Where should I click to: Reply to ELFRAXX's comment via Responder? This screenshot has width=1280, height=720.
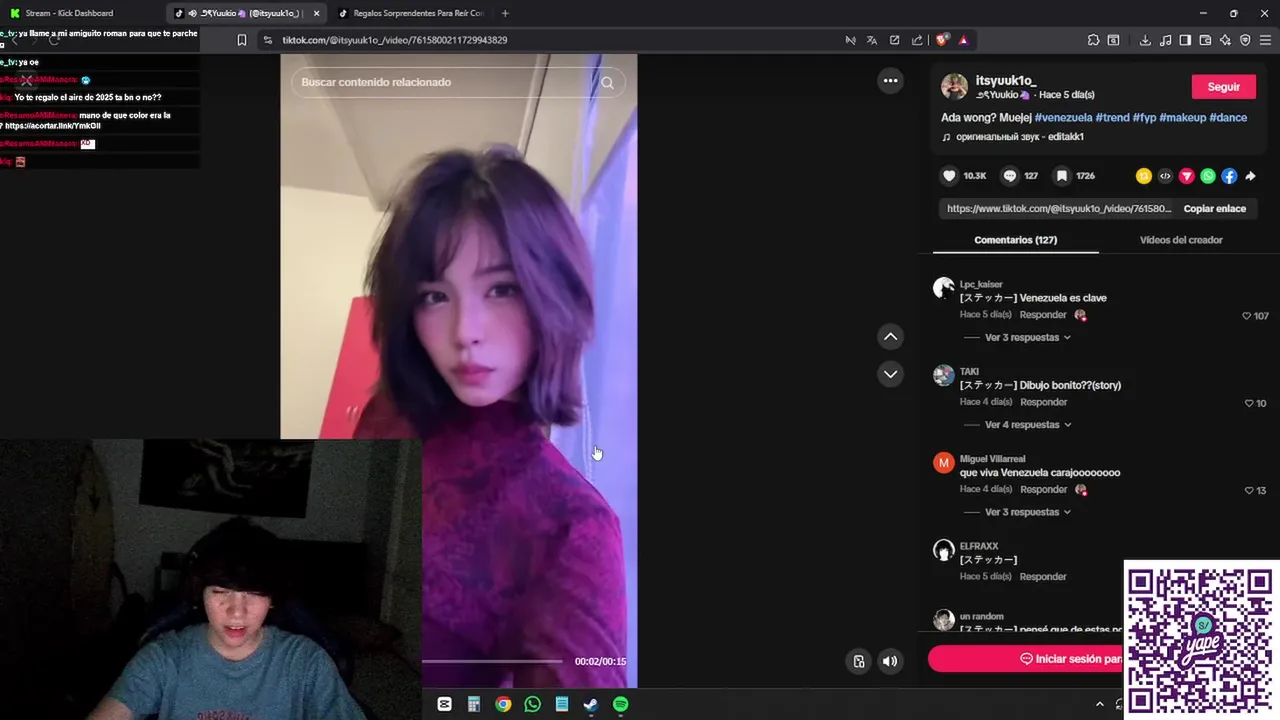click(x=1043, y=577)
